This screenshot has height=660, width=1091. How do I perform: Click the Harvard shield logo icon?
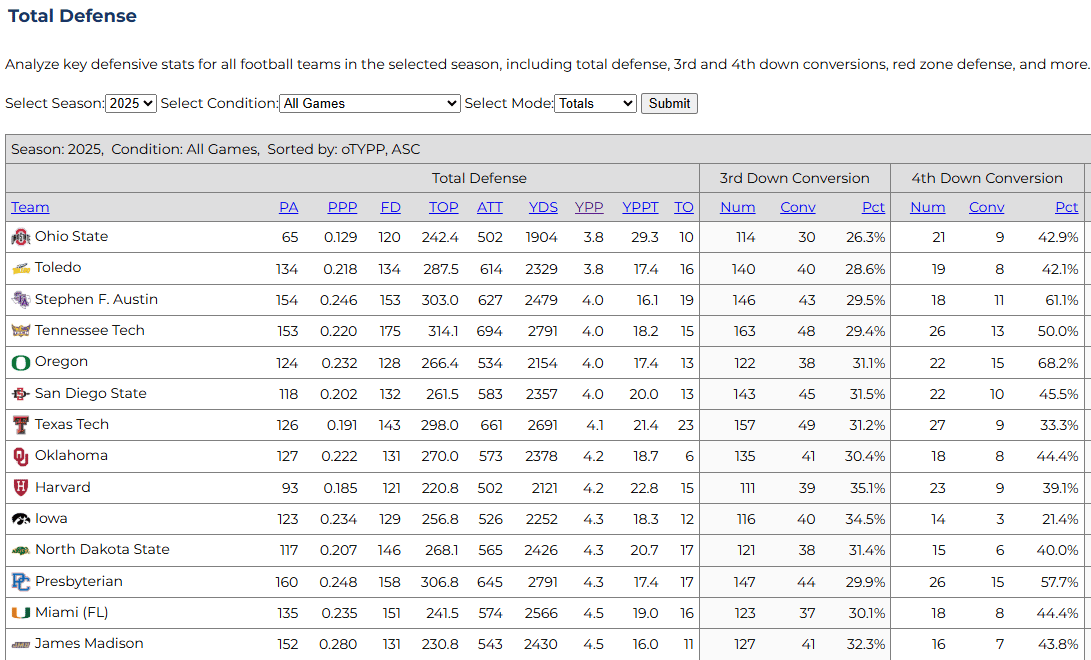tap(20, 488)
